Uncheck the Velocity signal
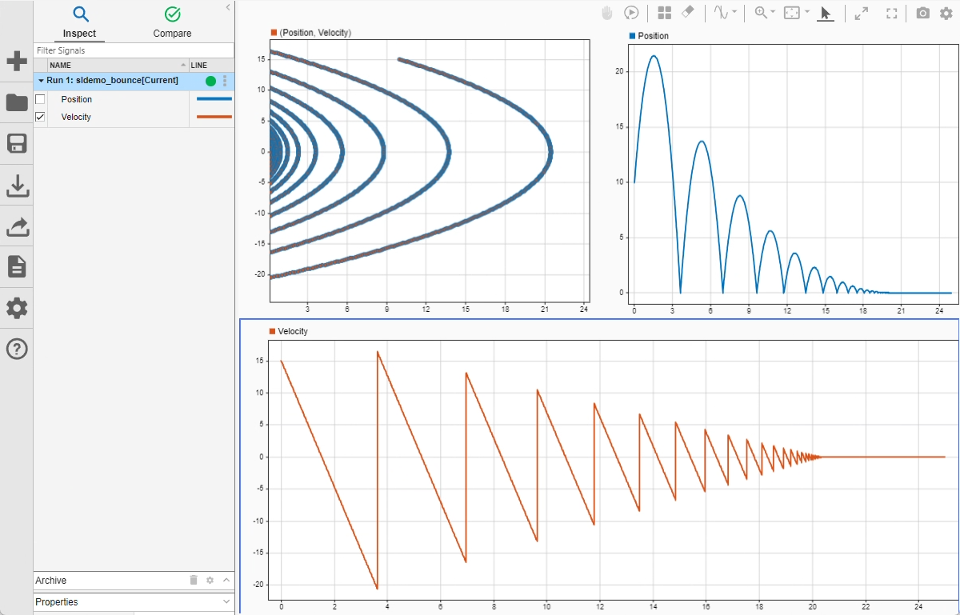960x615 pixels. pos(40,117)
